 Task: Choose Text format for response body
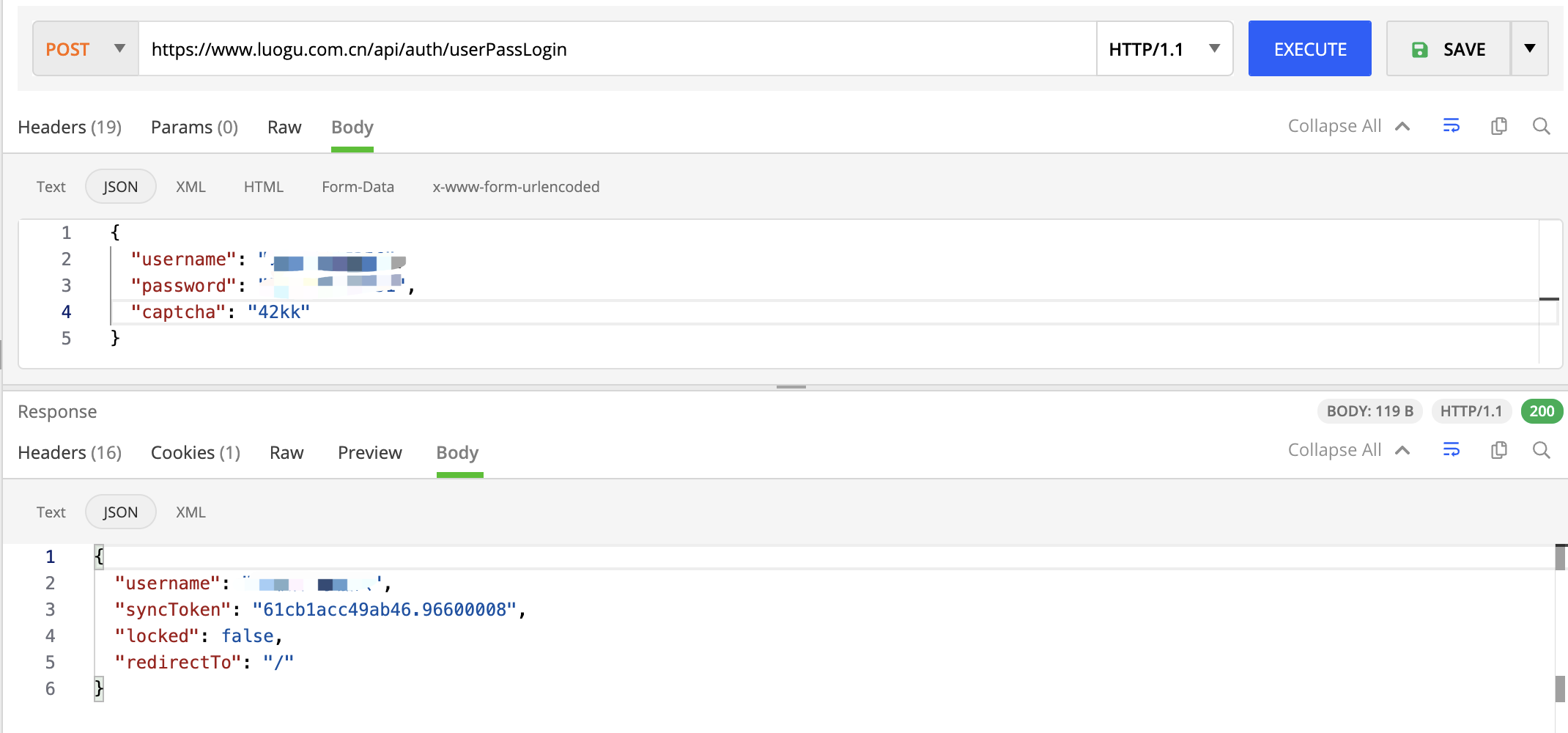[x=51, y=512]
